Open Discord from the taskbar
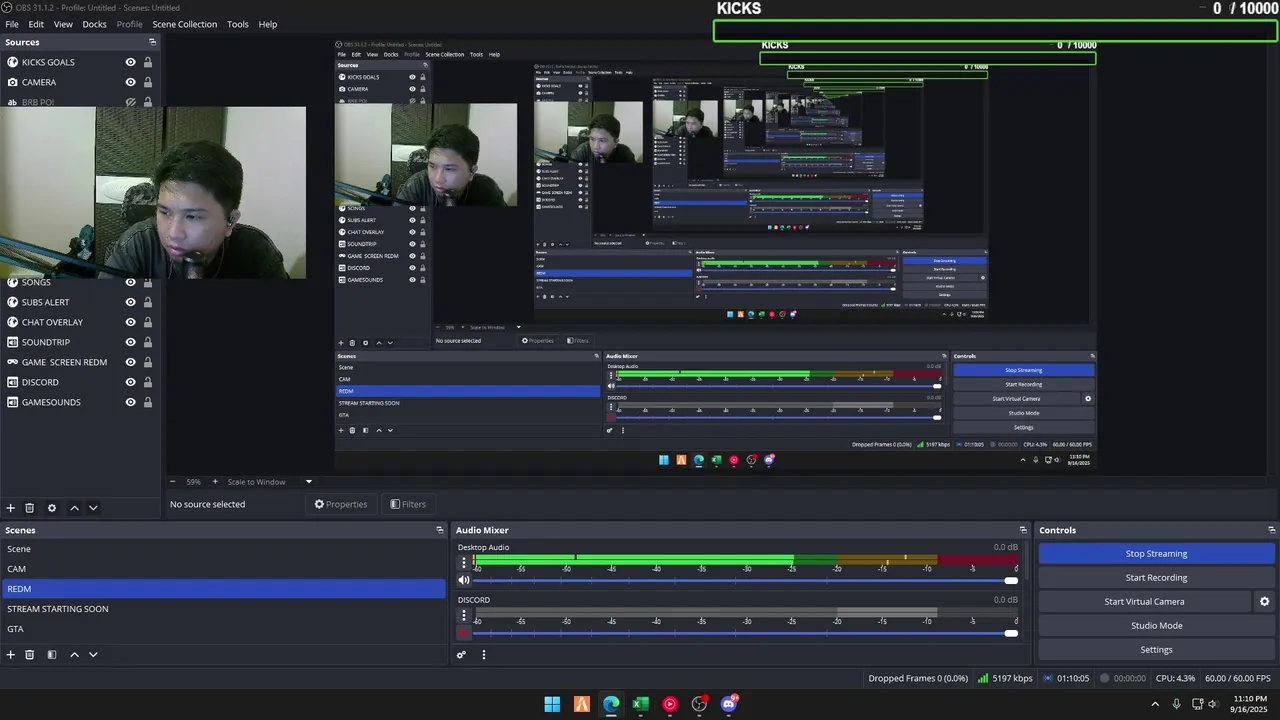This screenshot has height=720, width=1280. [729, 704]
